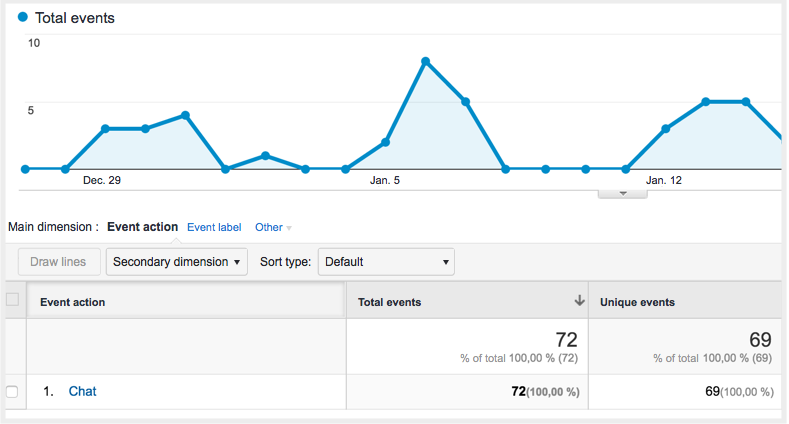The height and width of the screenshot is (424, 789).
Task: Check the checkbox for the Chat row
Action: [x=12, y=392]
